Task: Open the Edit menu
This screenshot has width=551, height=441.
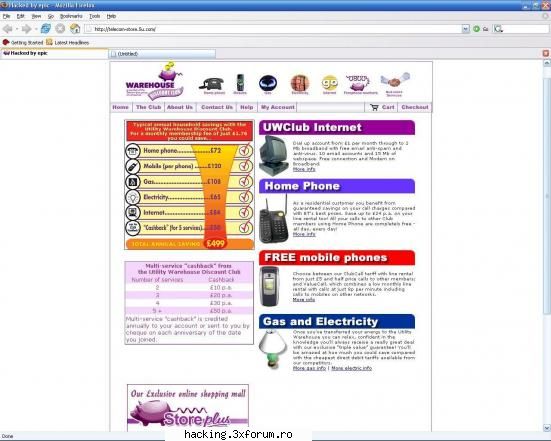Action: click(21, 16)
